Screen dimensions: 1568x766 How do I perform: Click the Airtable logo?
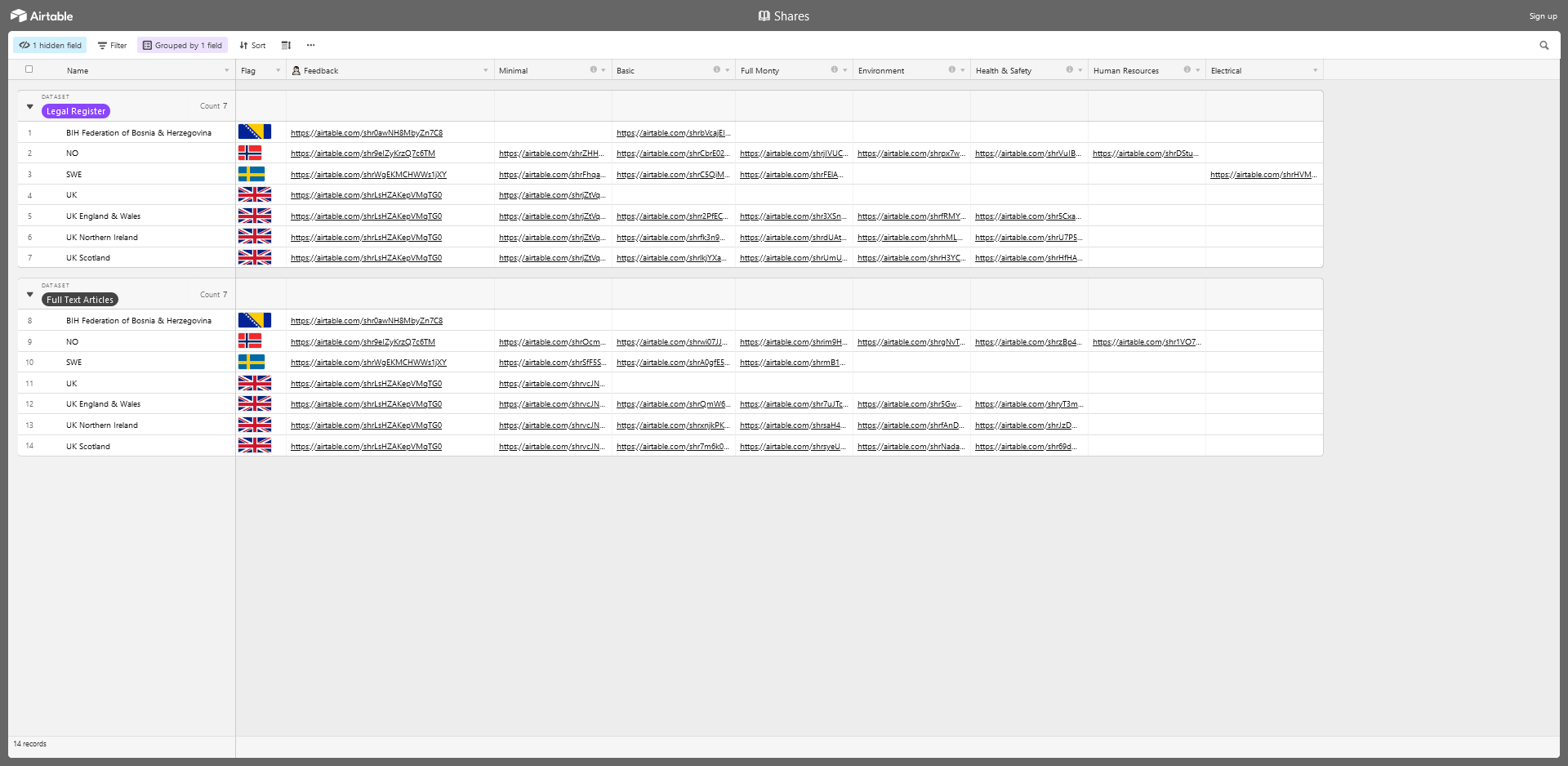coord(42,16)
